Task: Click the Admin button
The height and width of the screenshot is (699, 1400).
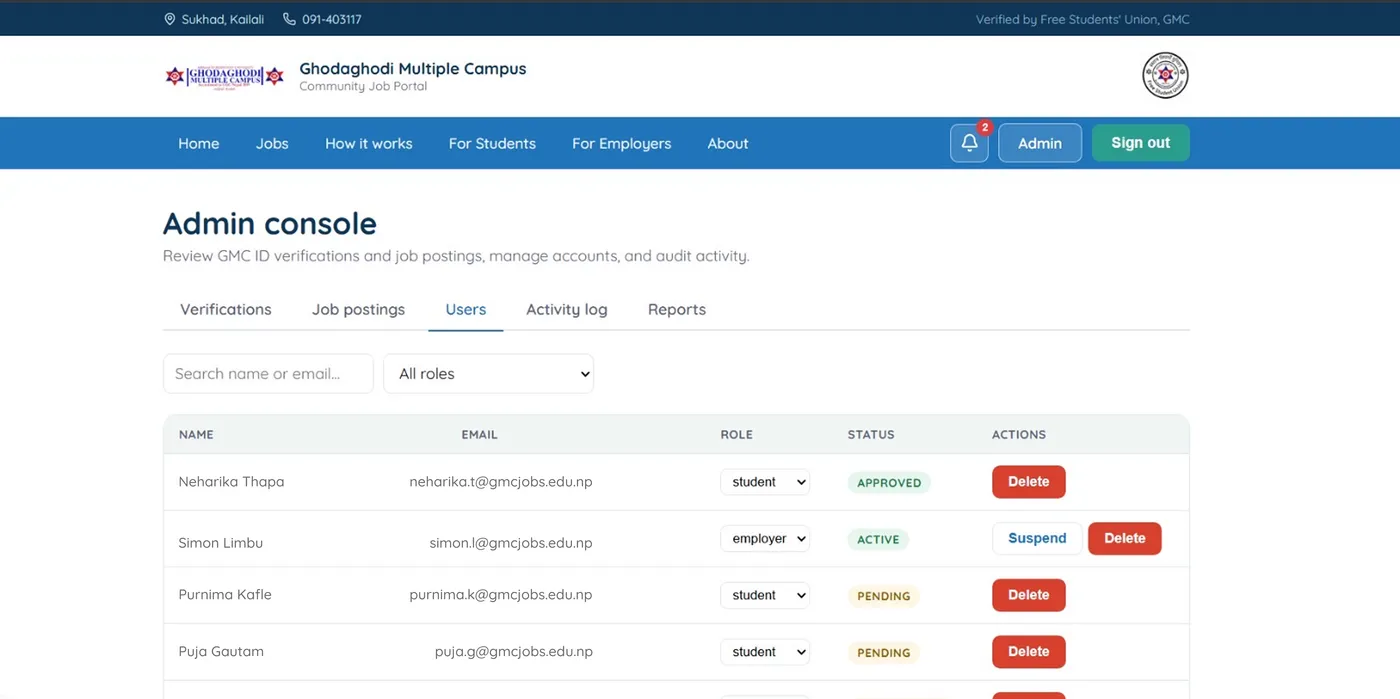Action: click(1040, 143)
